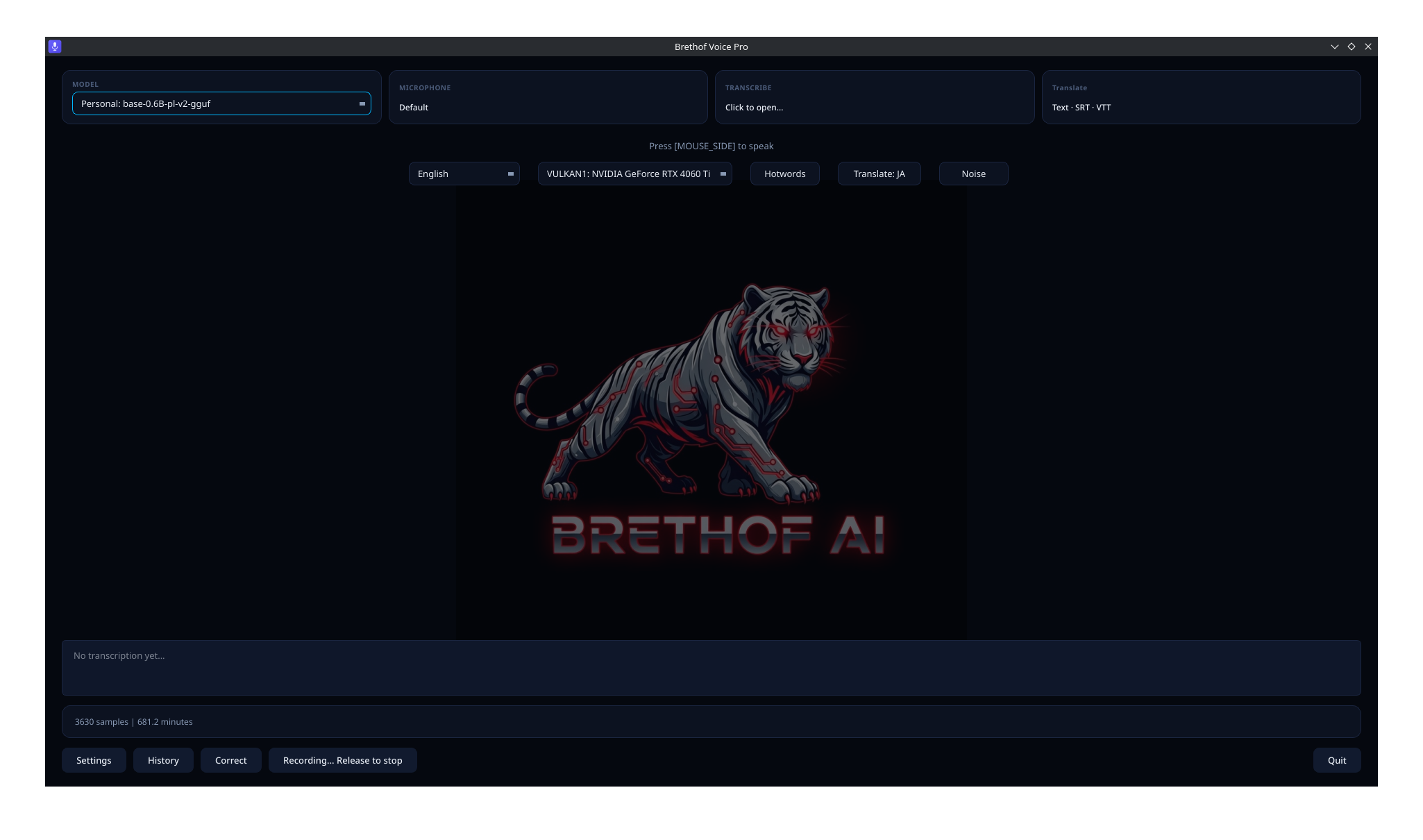1423x840 pixels.
Task: Open Settings
Action: 94,760
